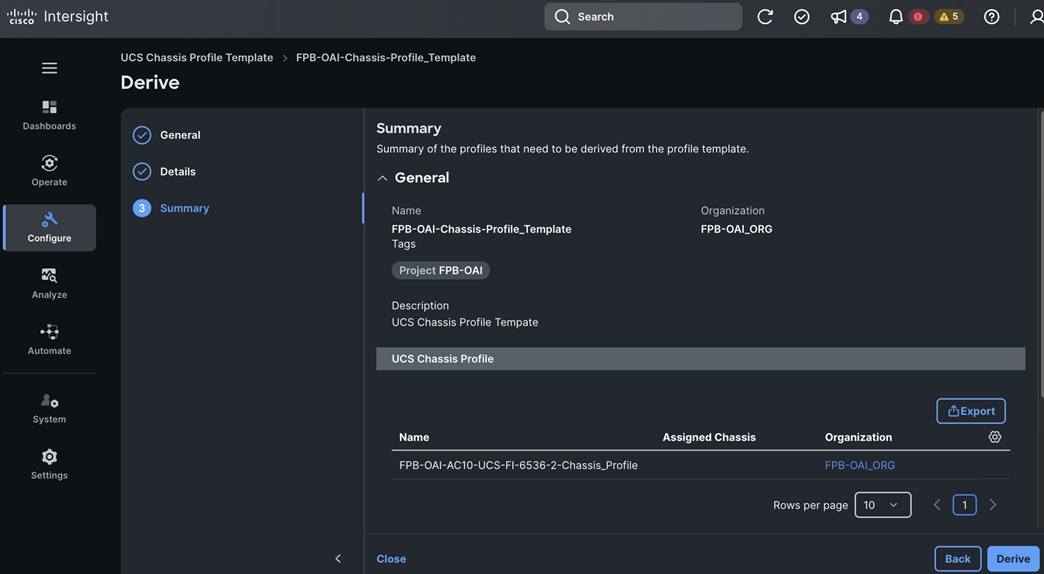Viewport: 1044px width, 574px height.
Task: Select the Summary wizard step
Action: pos(171,208)
